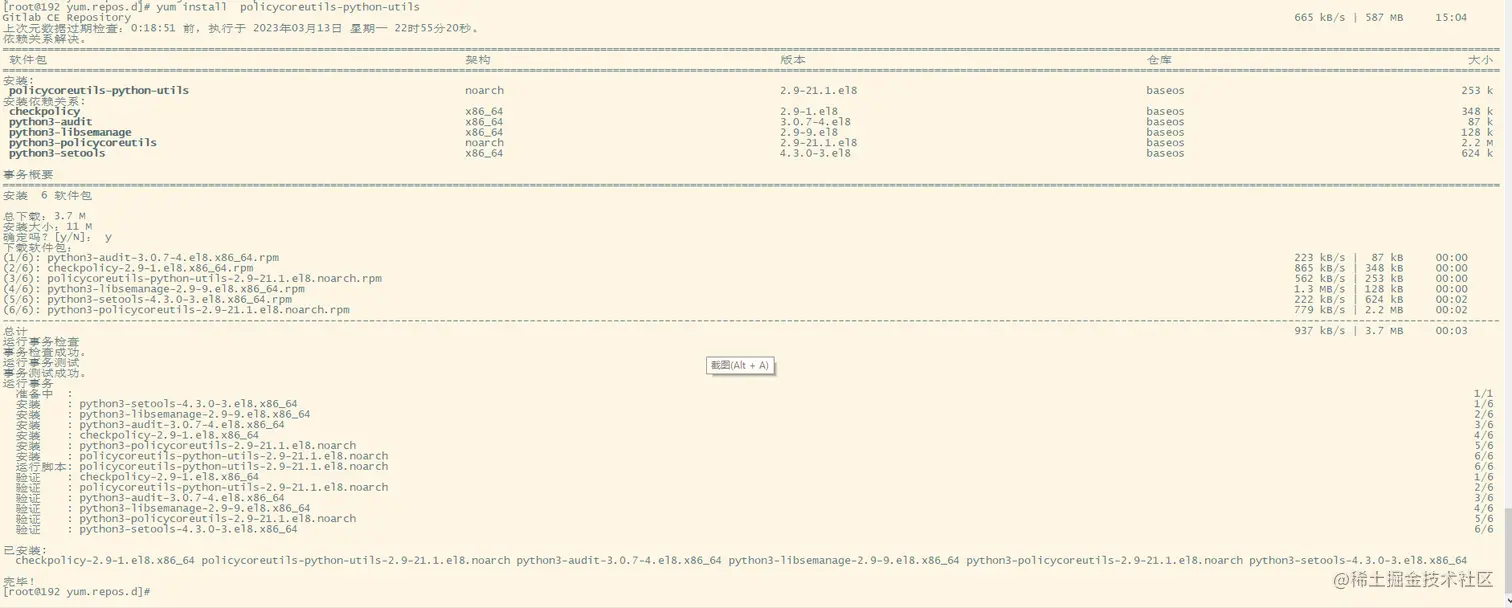Click the 下载软件包 heading
Screen dimensions: 1512x608
tap(37, 247)
